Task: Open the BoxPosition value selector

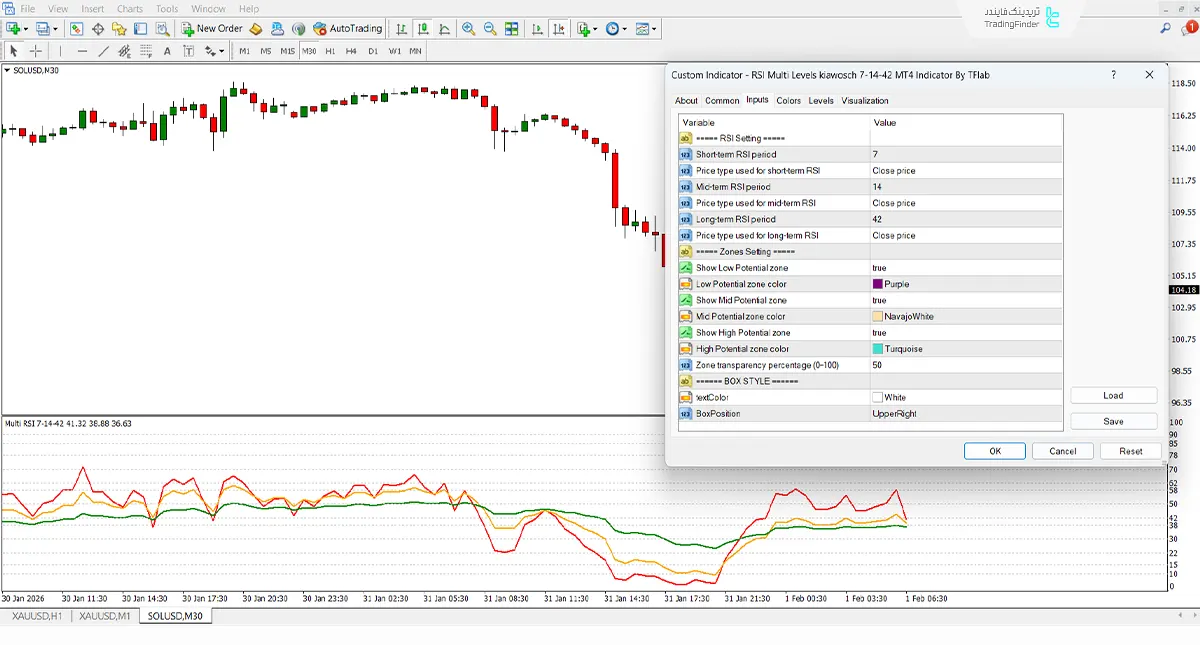Action: click(x=960, y=413)
